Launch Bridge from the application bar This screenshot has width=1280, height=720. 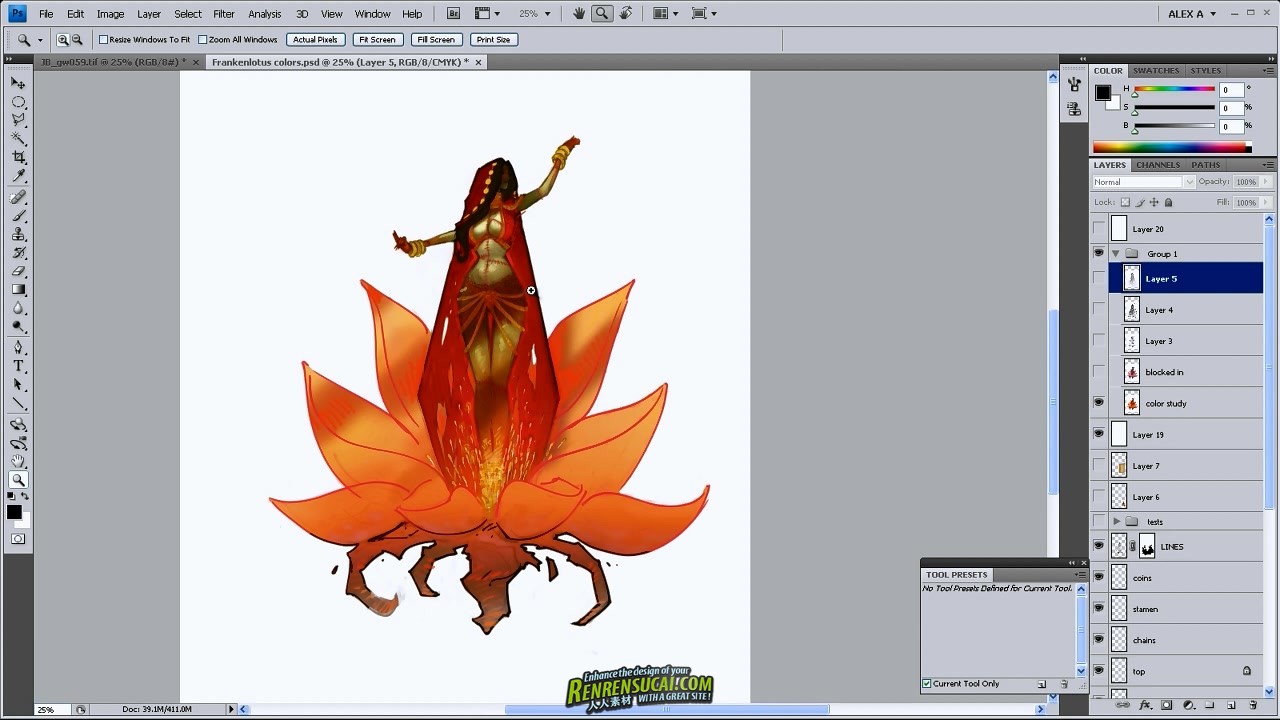tap(453, 14)
